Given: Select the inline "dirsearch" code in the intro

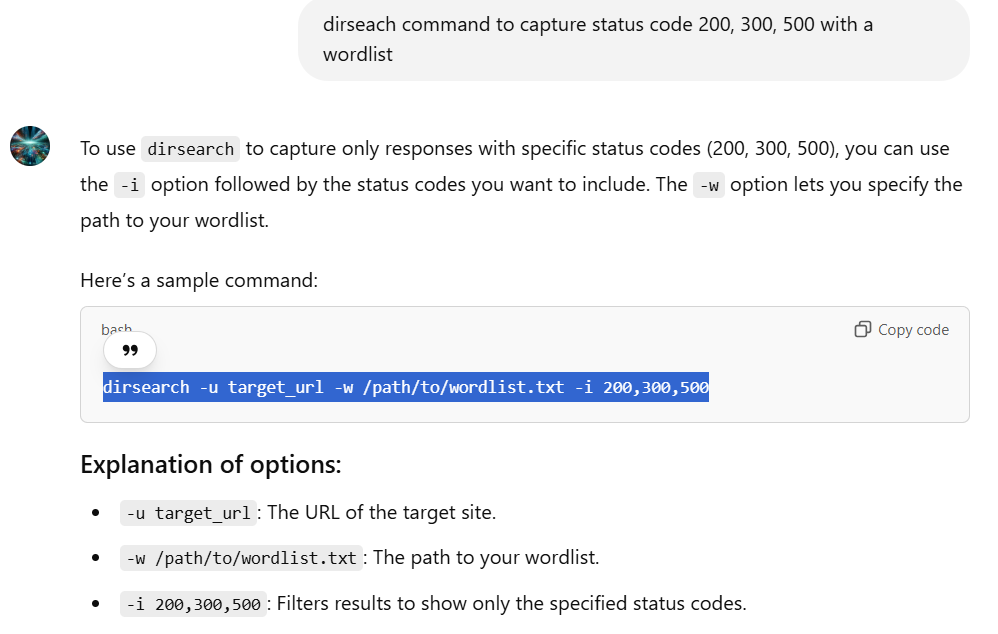Looking at the screenshot, I should tap(190, 149).
